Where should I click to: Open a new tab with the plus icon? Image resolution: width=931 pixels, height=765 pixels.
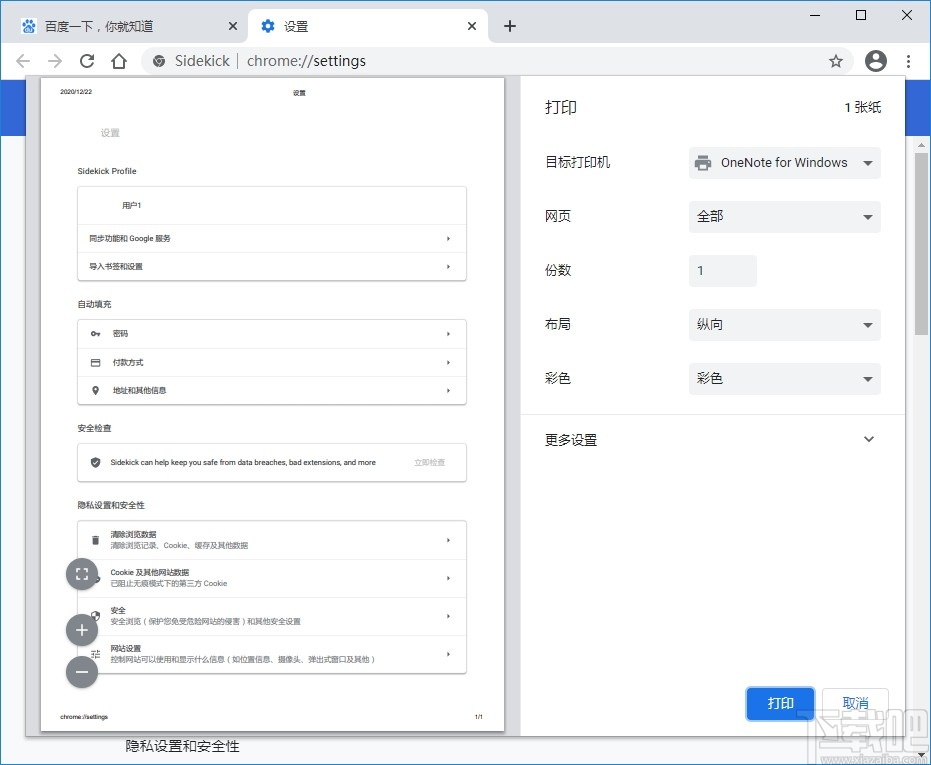click(510, 26)
